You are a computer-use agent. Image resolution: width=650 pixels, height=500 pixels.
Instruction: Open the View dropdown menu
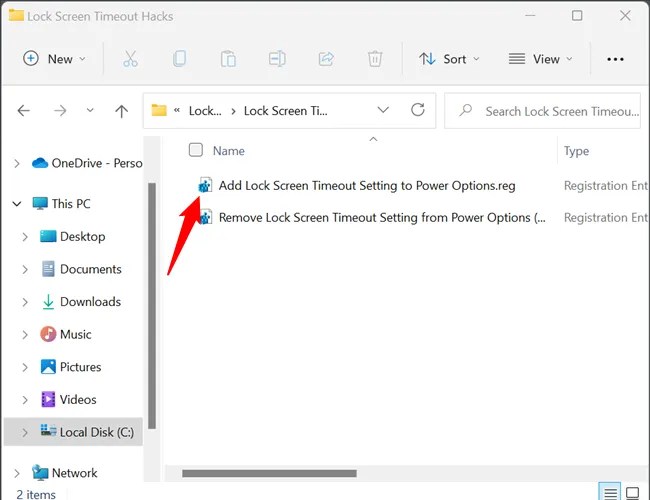pyautogui.click(x=541, y=59)
